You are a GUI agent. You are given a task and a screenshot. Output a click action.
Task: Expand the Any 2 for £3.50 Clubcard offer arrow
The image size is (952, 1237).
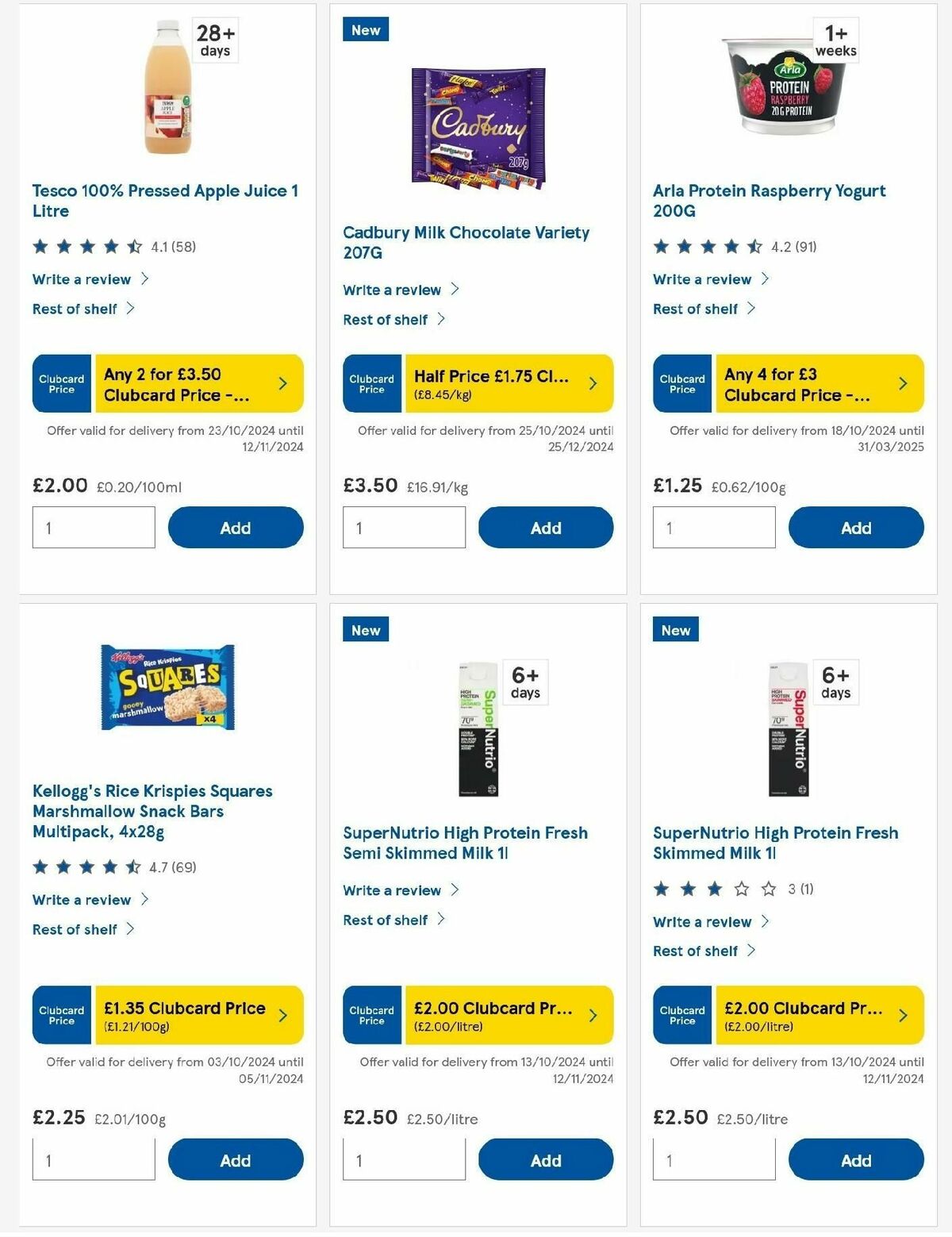282,382
